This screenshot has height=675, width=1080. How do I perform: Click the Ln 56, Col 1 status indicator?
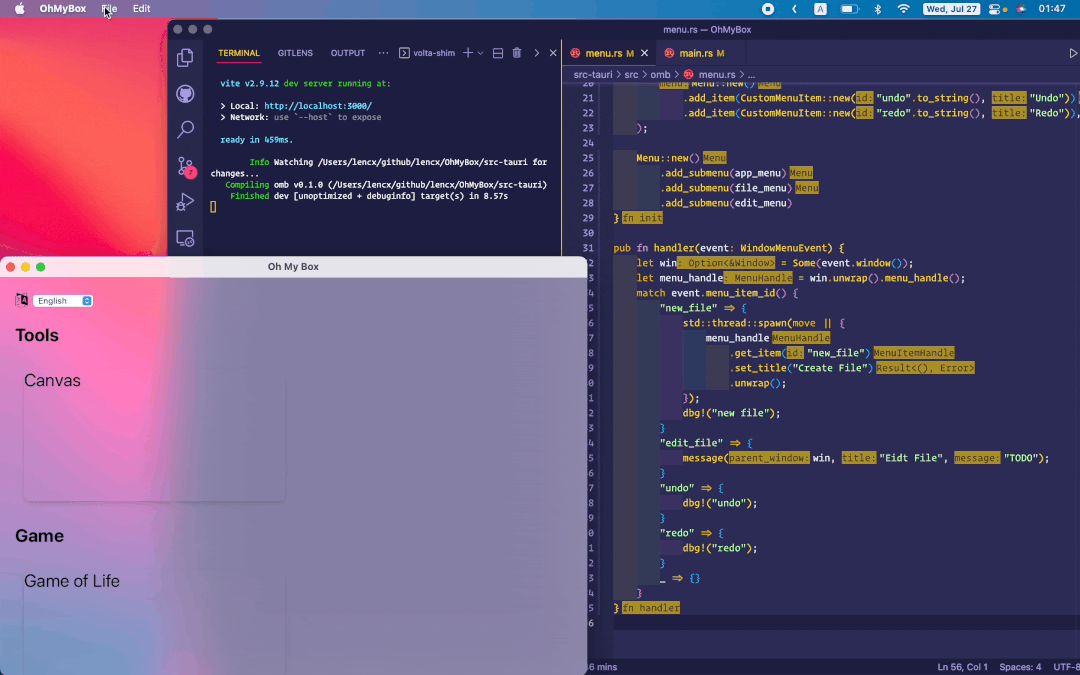tap(962, 667)
